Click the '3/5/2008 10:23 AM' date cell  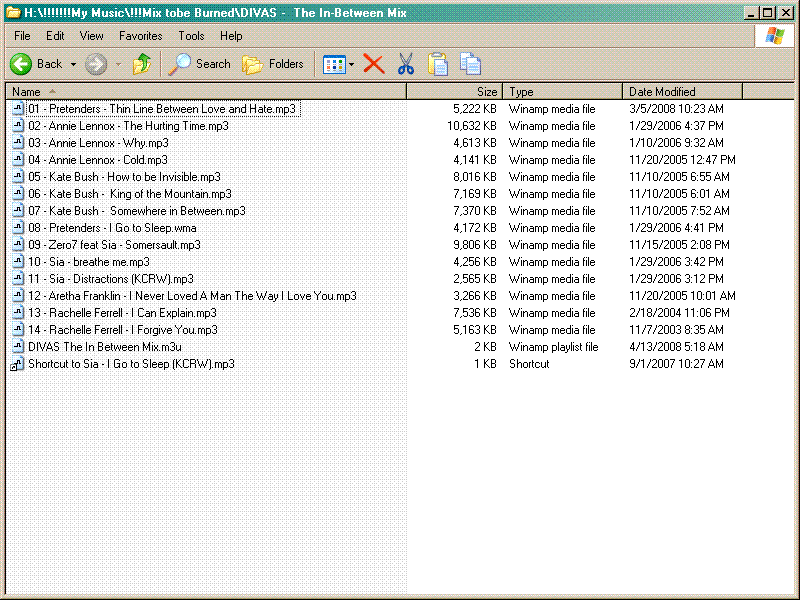pos(677,109)
